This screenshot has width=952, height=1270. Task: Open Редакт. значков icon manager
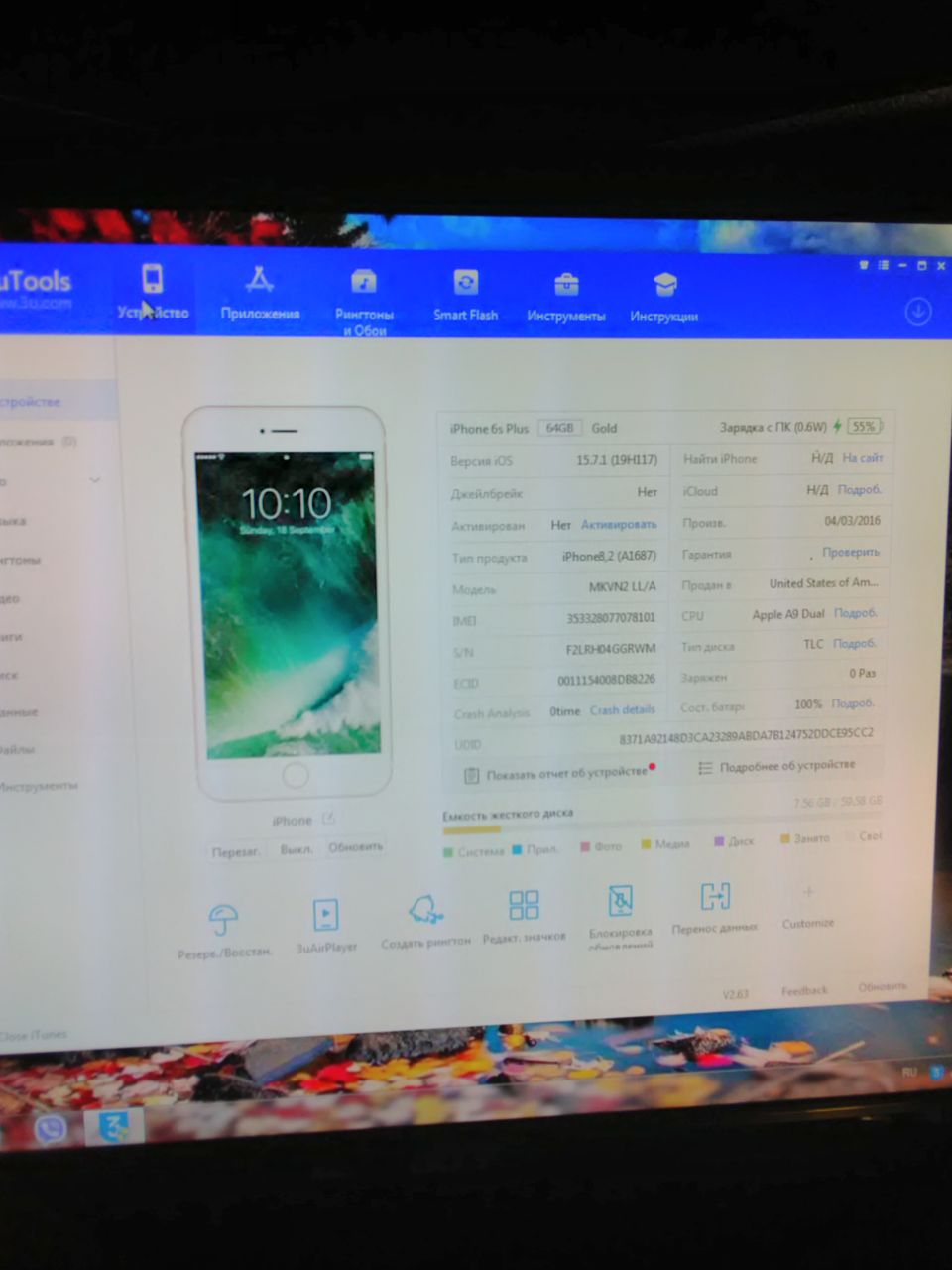click(x=524, y=915)
